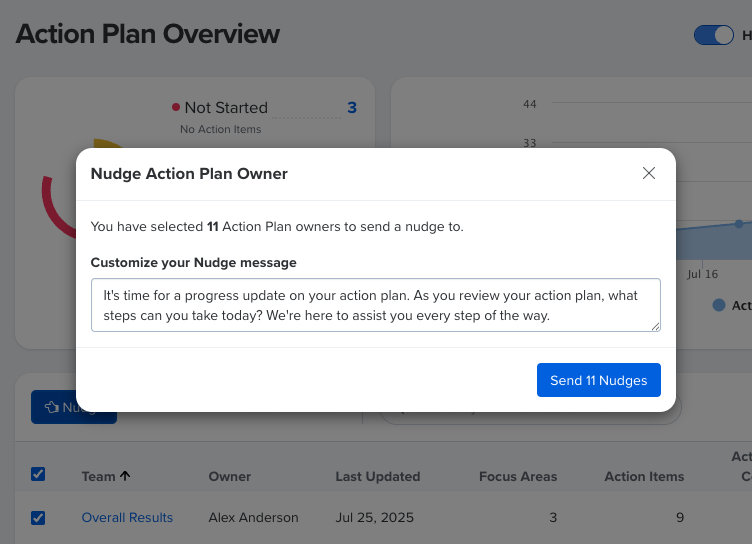752x544 pixels.
Task: Toggle the switch beside the page title
Action: pos(714,35)
